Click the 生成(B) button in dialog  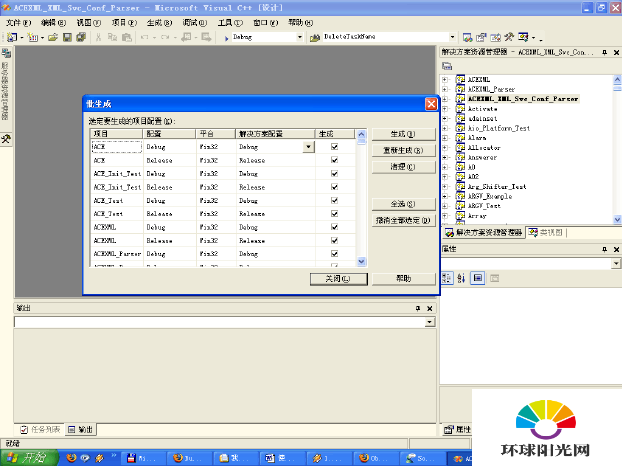tap(403, 134)
